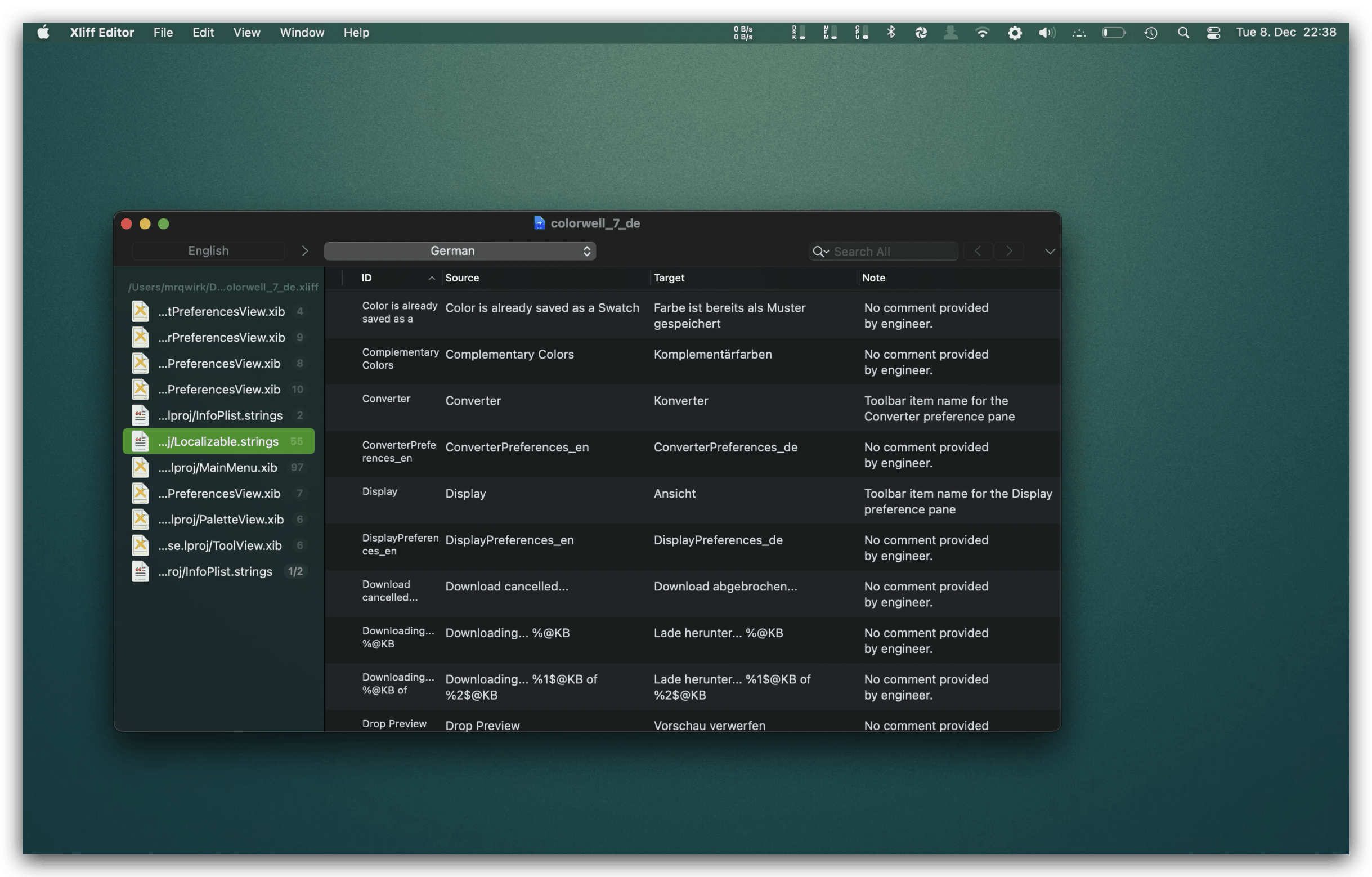The image size is (1372, 877).
Task: Select the ....lproj/MainMenu.xib file
Action: pos(219,467)
